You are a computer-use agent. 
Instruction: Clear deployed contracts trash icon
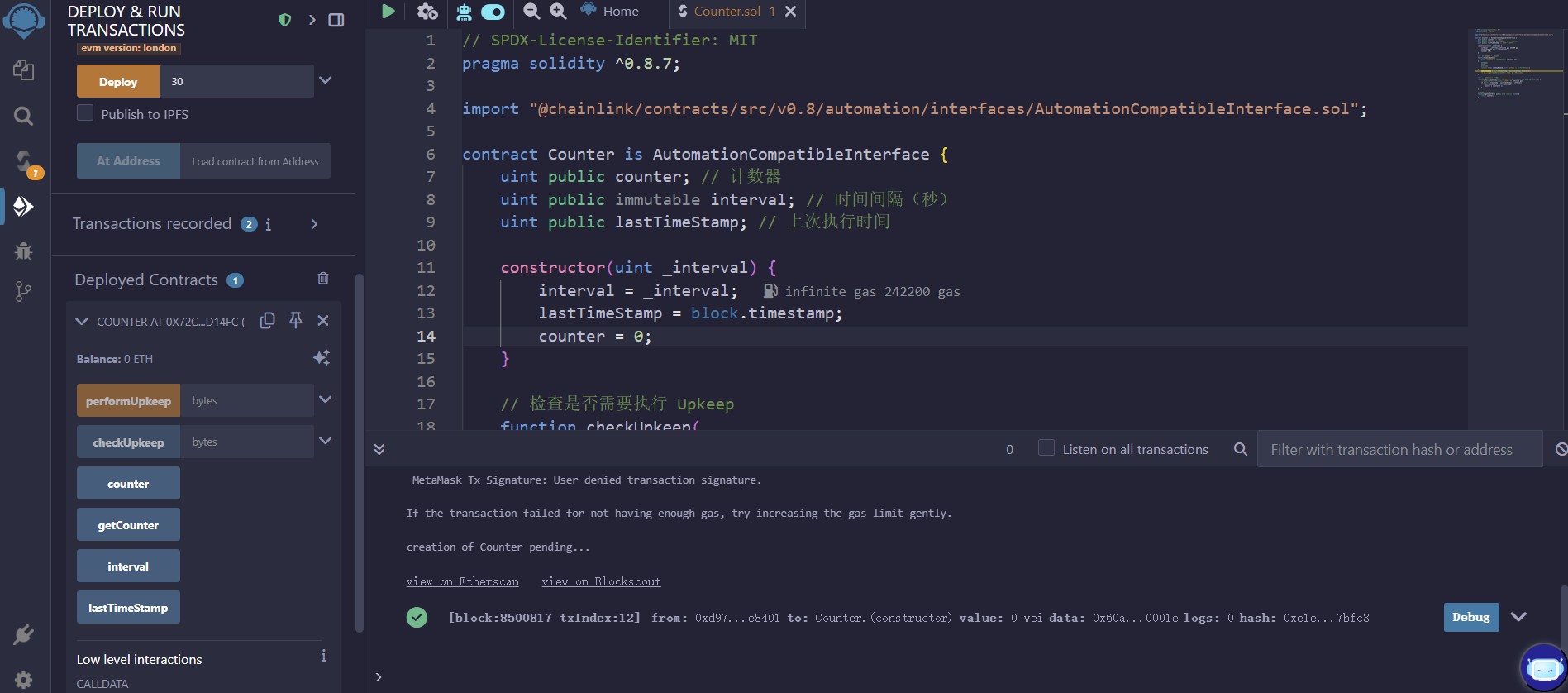tap(323, 279)
